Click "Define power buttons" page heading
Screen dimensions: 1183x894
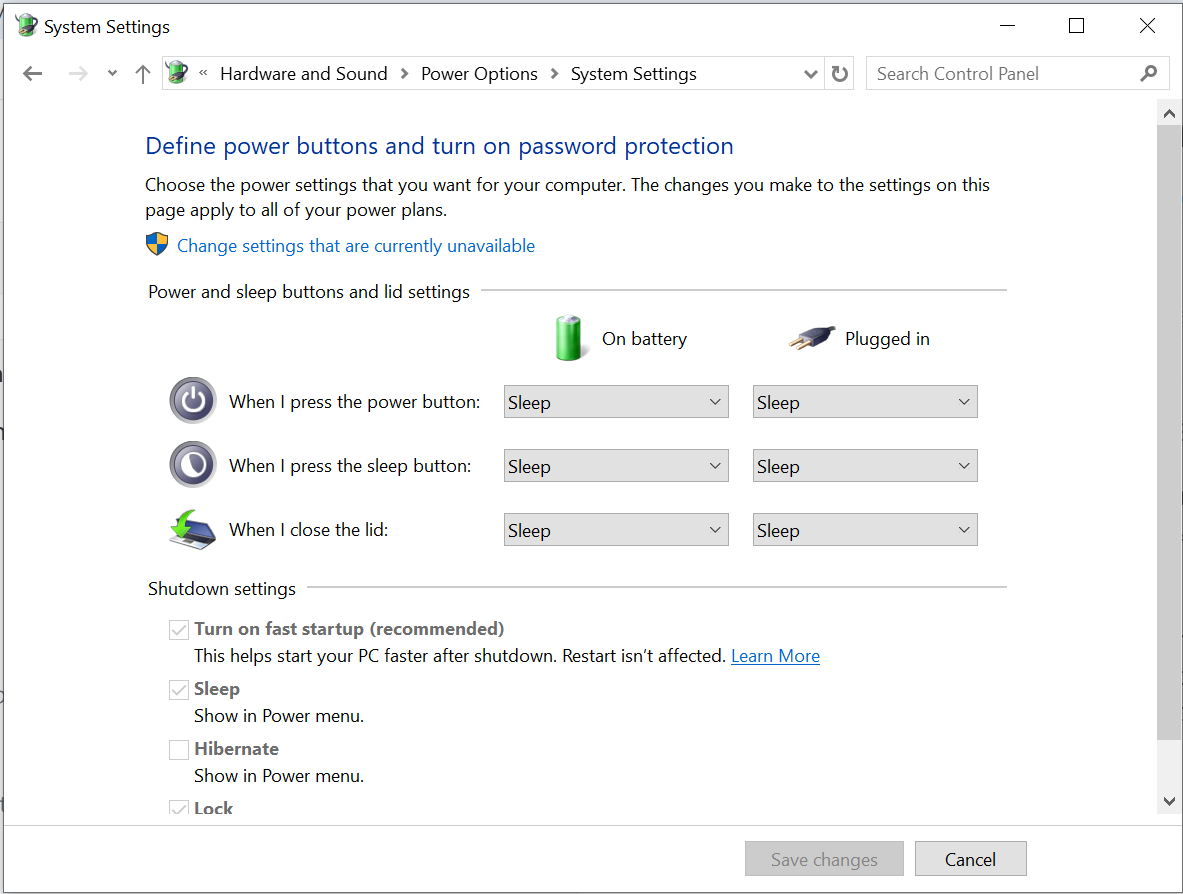click(x=439, y=146)
